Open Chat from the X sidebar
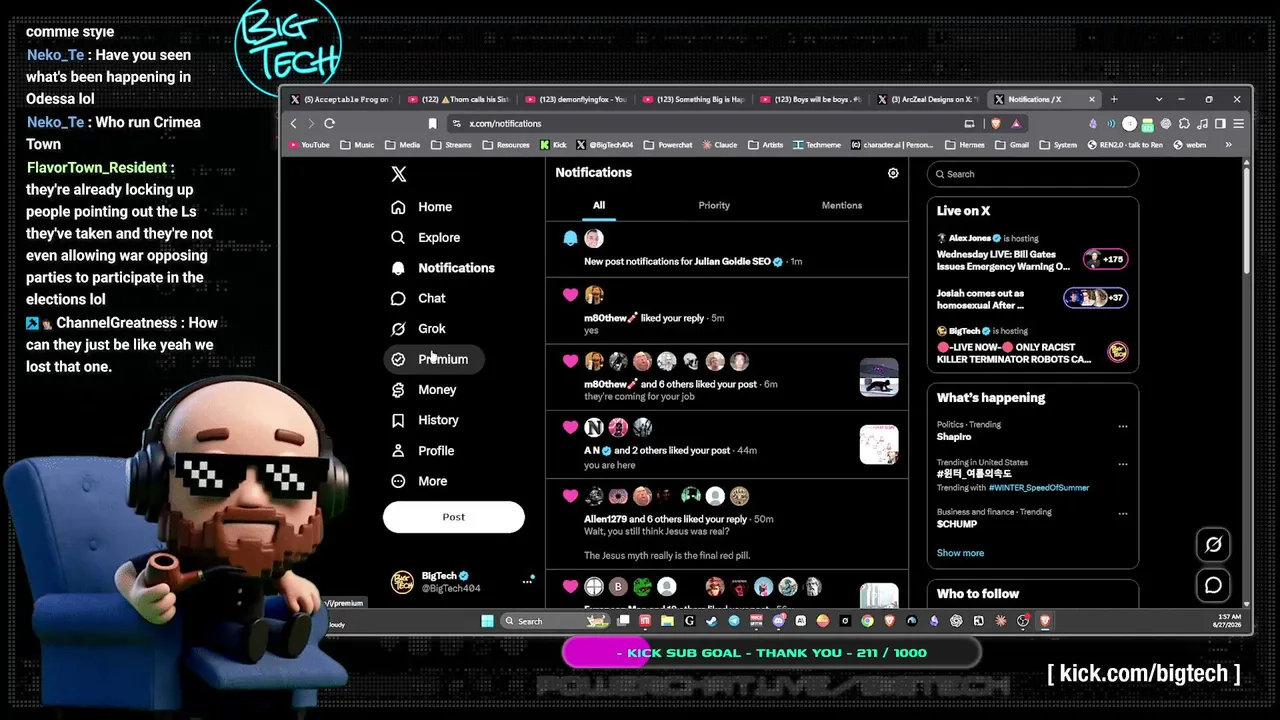The width and height of the screenshot is (1280, 720). [418, 298]
